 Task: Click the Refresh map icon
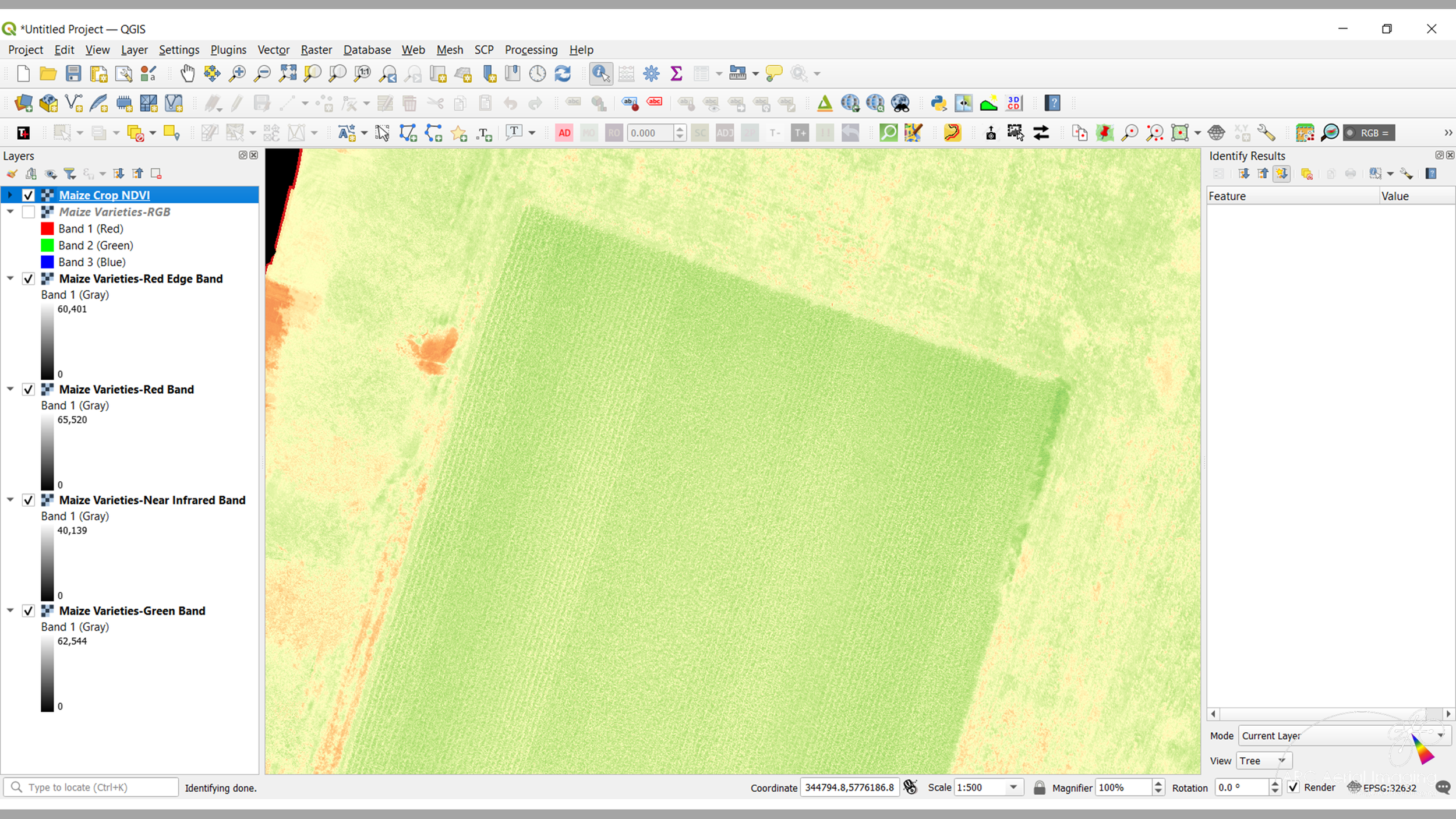(563, 73)
